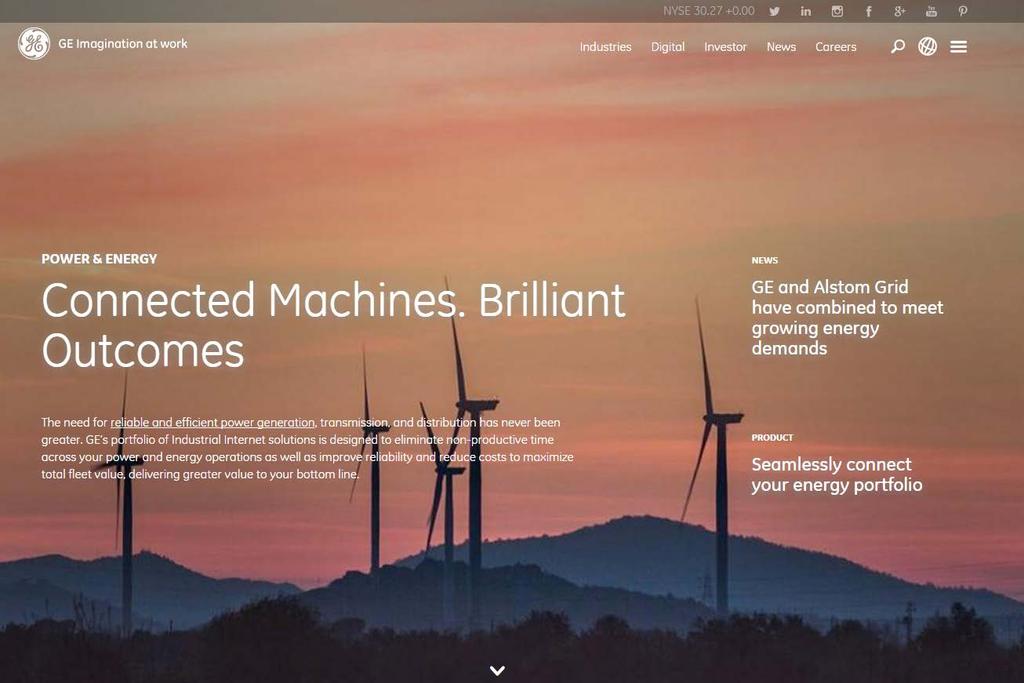Open GE's LinkedIn page icon

806,11
